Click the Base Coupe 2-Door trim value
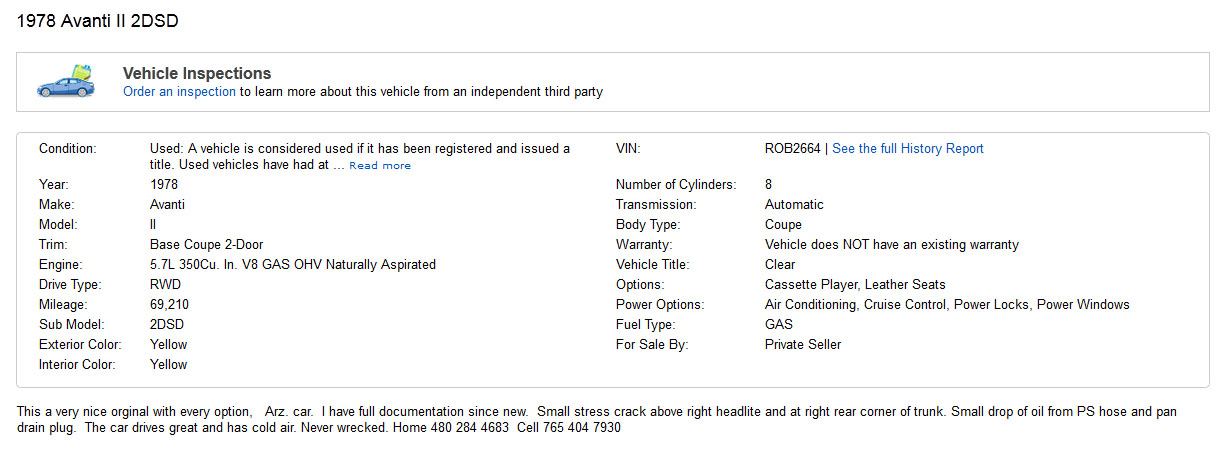The height and width of the screenshot is (456, 1227). 206,245
